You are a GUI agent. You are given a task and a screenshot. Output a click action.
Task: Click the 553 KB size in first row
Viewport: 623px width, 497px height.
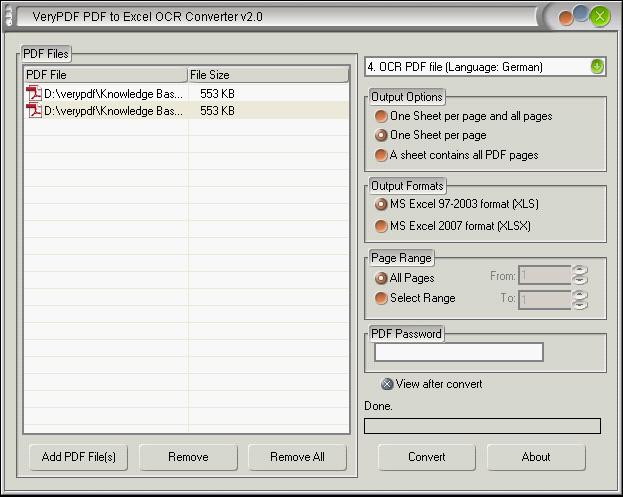click(x=217, y=94)
